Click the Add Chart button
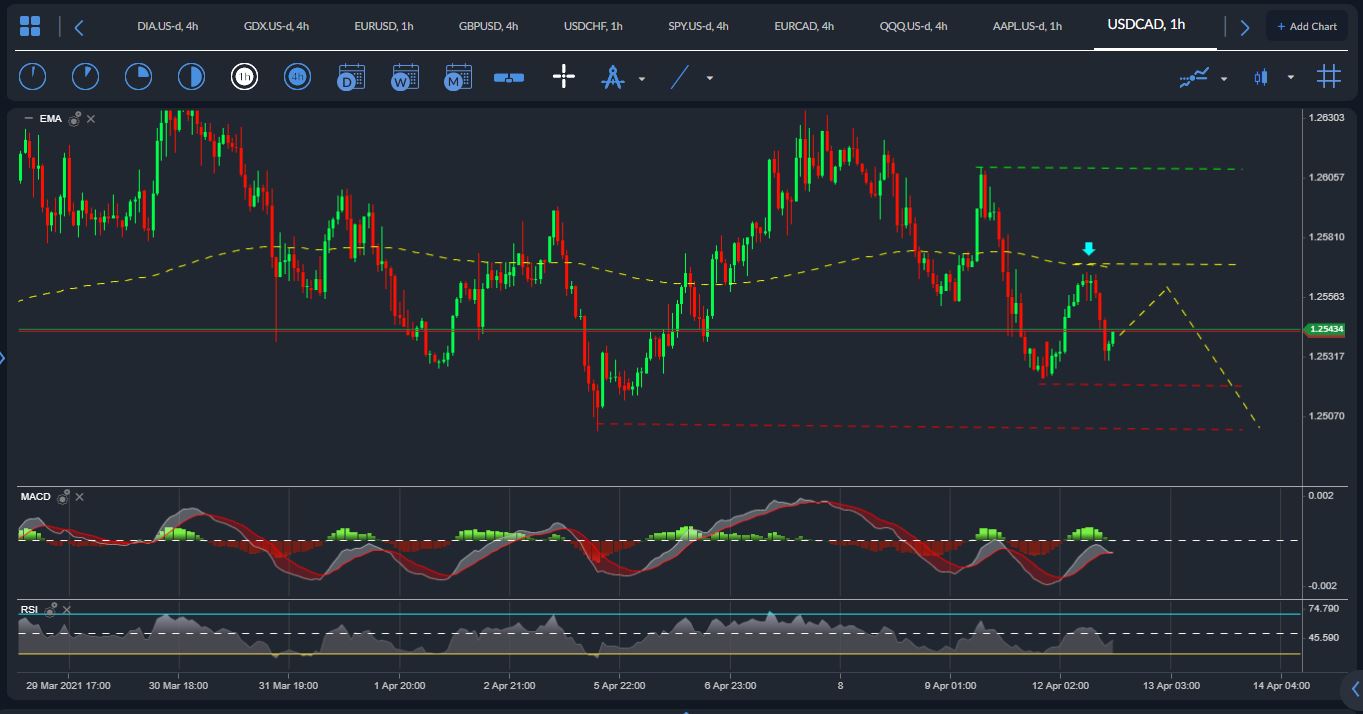The height and width of the screenshot is (714, 1363). click(1306, 26)
